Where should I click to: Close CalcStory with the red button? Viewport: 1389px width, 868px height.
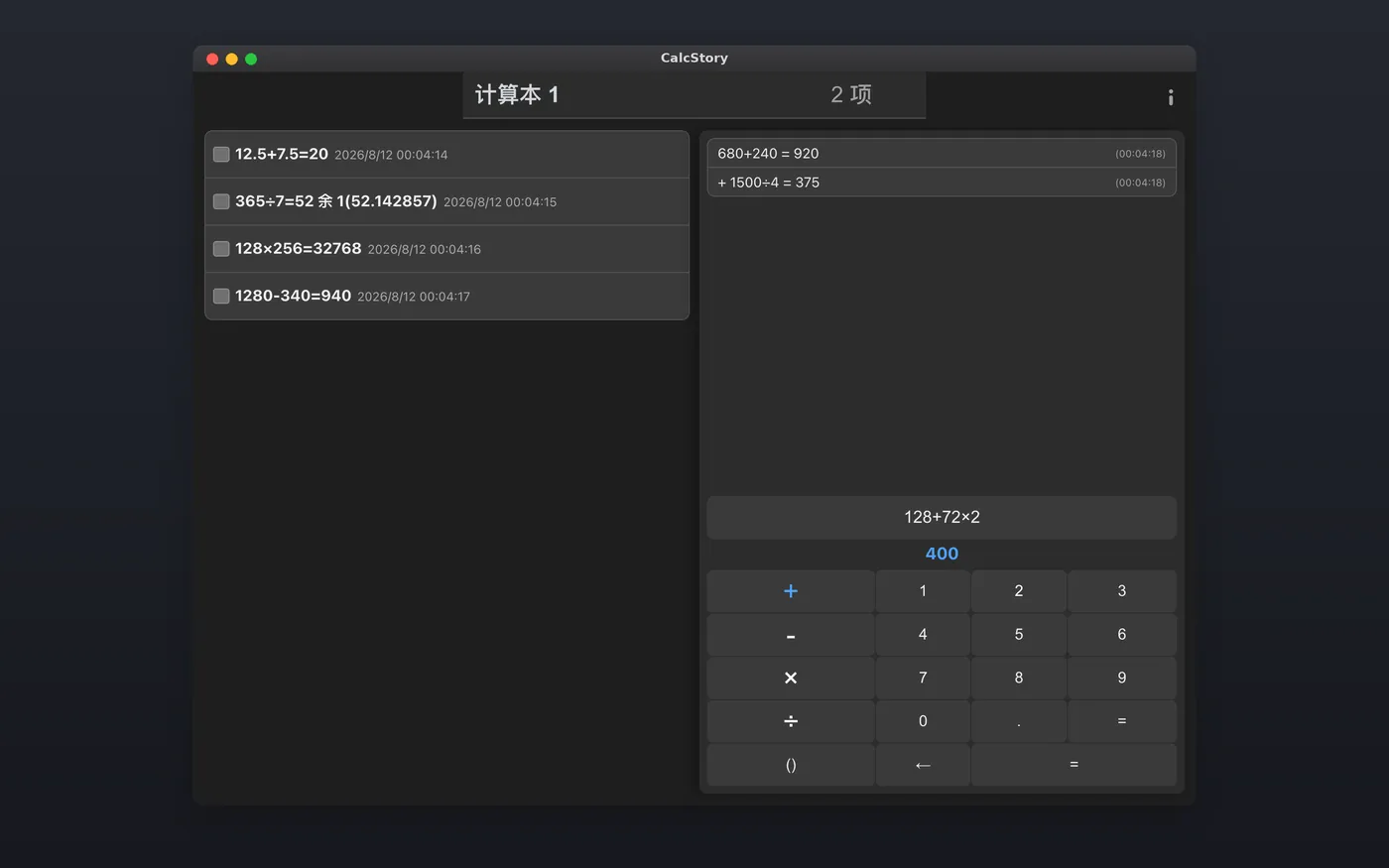tap(212, 59)
